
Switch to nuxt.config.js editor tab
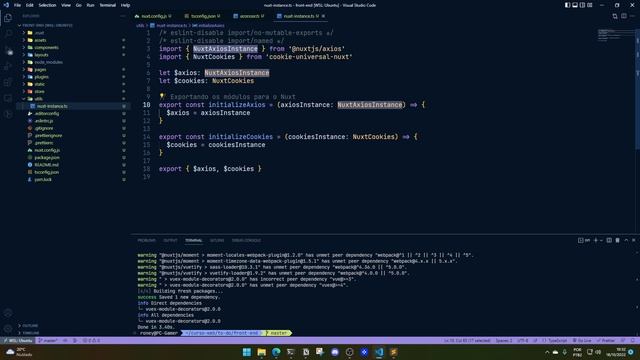click(x=153, y=16)
